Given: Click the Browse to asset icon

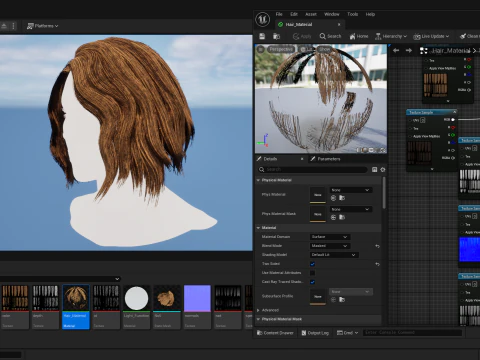Looking at the screenshot, I should coord(276,36).
